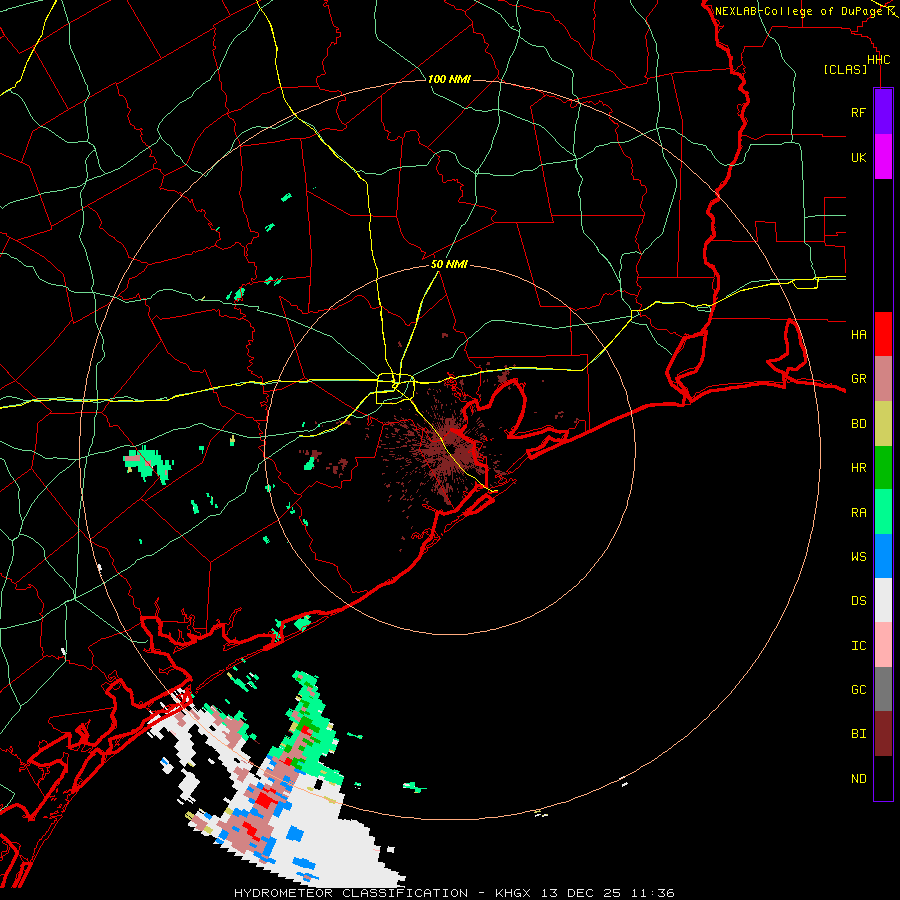This screenshot has height=900, width=900.
Task: Click the HHC product code label
Action: pos(879,60)
